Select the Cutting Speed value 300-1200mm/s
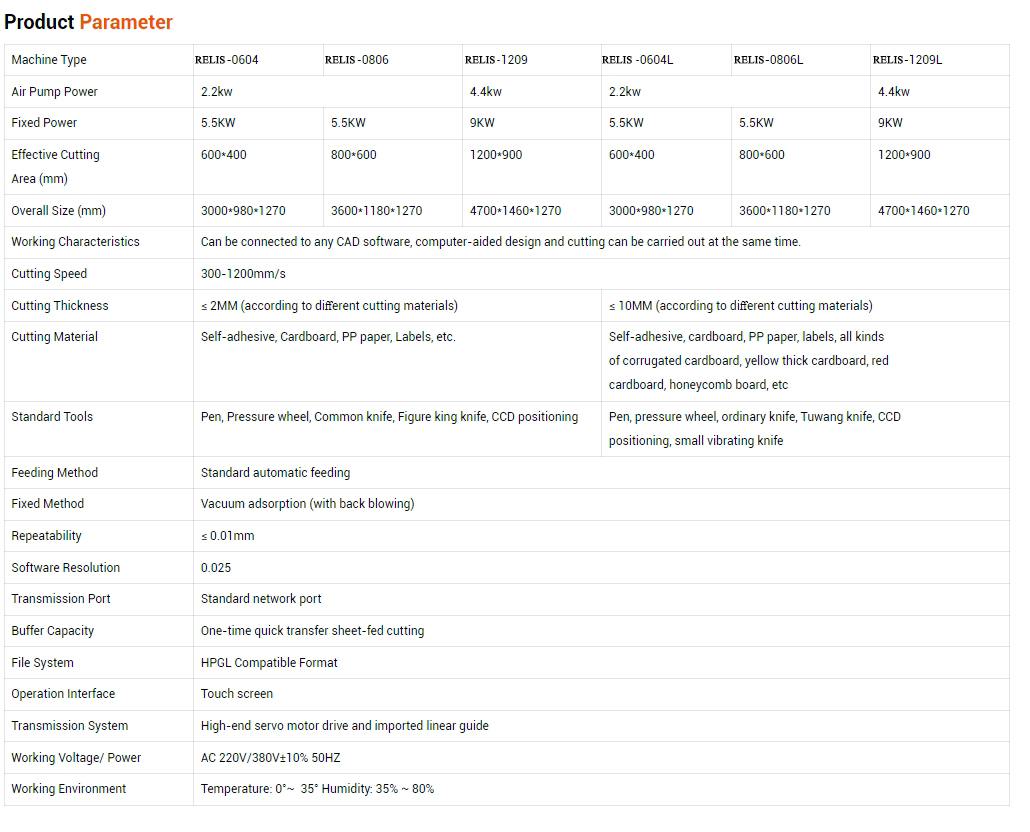The image size is (1030, 832). tap(243, 274)
